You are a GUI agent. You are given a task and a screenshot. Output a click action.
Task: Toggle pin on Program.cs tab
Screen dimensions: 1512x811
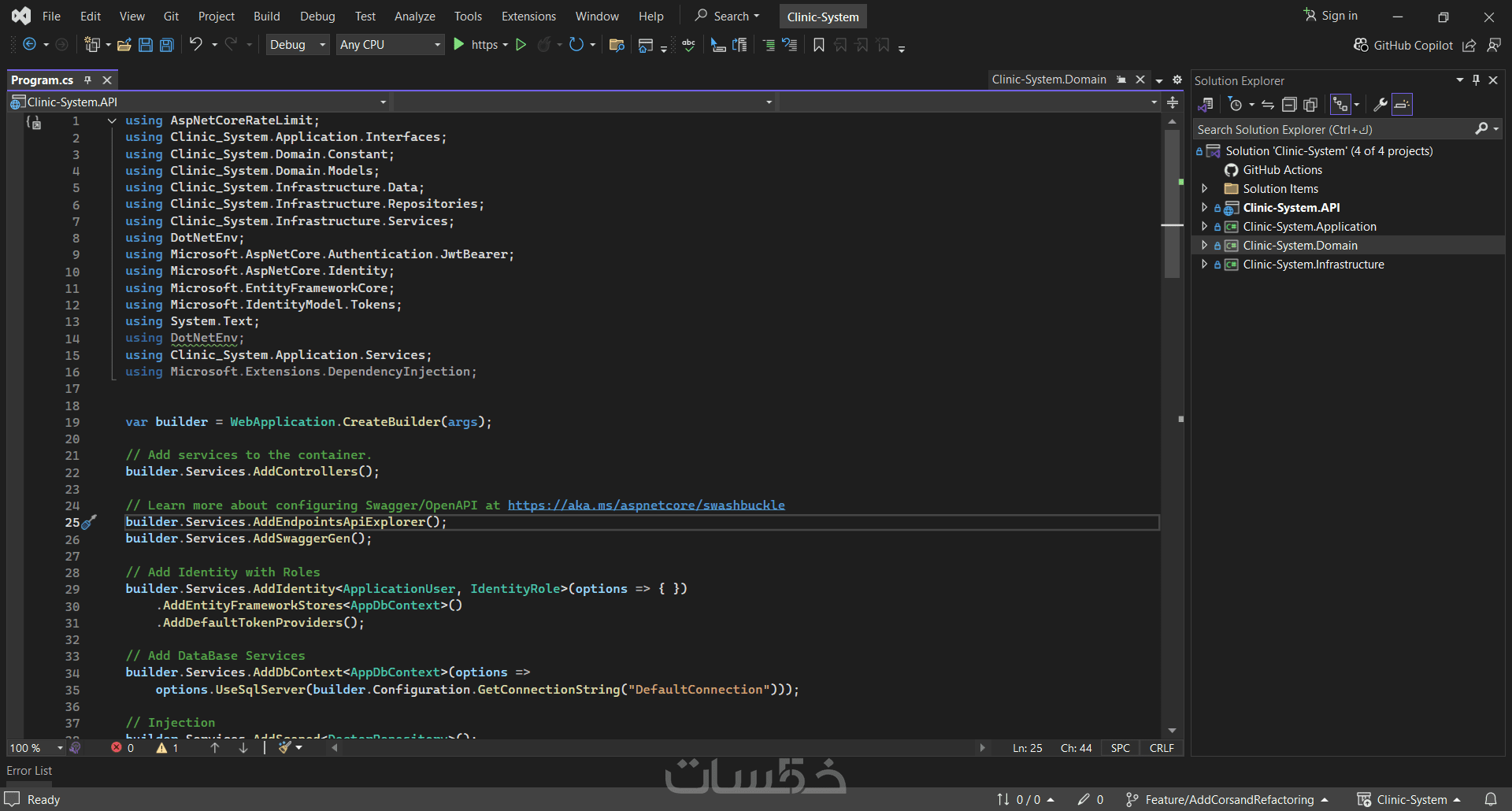(88, 80)
